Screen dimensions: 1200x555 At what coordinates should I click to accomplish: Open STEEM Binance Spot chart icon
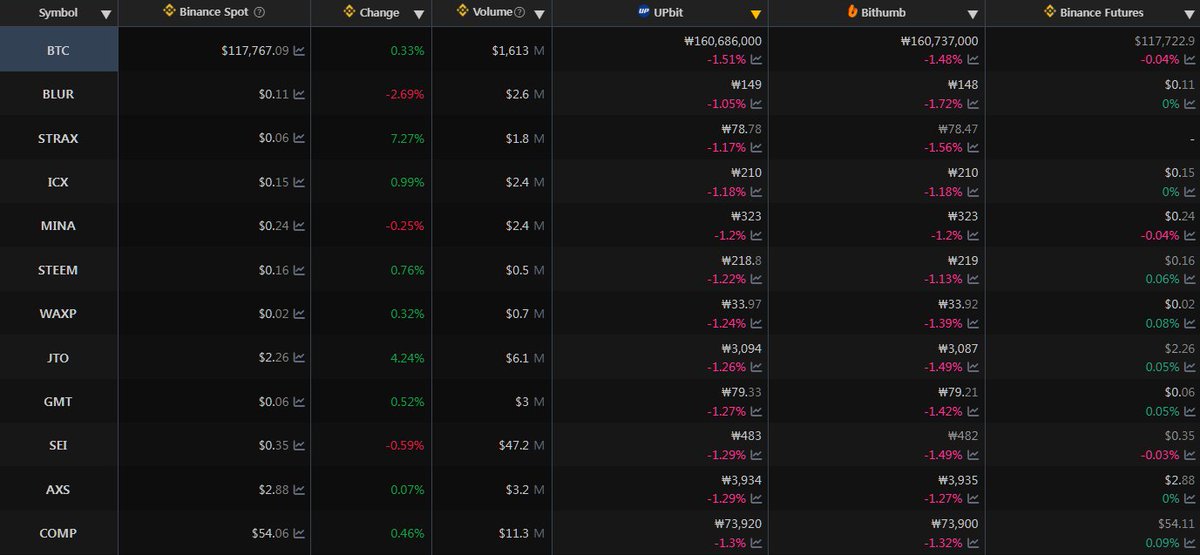[300, 270]
